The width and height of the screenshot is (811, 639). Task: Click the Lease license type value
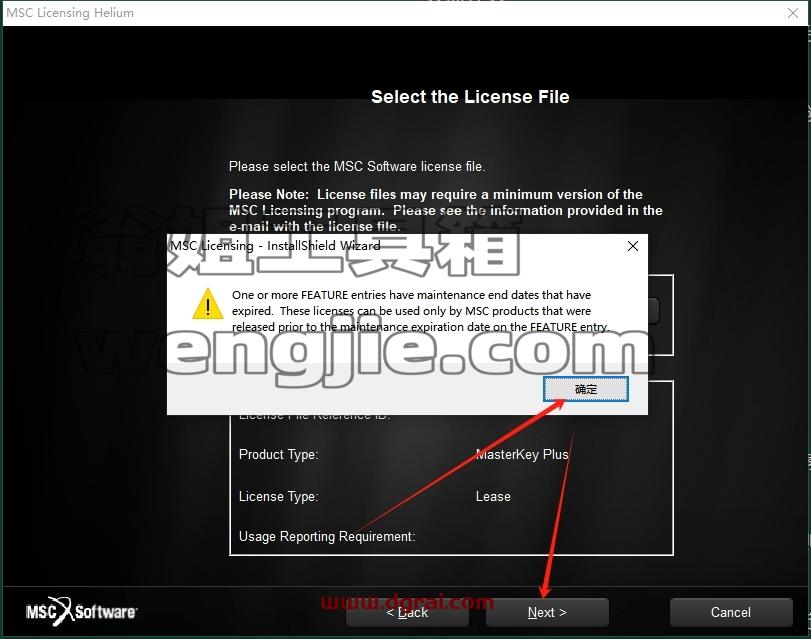[x=493, y=496]
